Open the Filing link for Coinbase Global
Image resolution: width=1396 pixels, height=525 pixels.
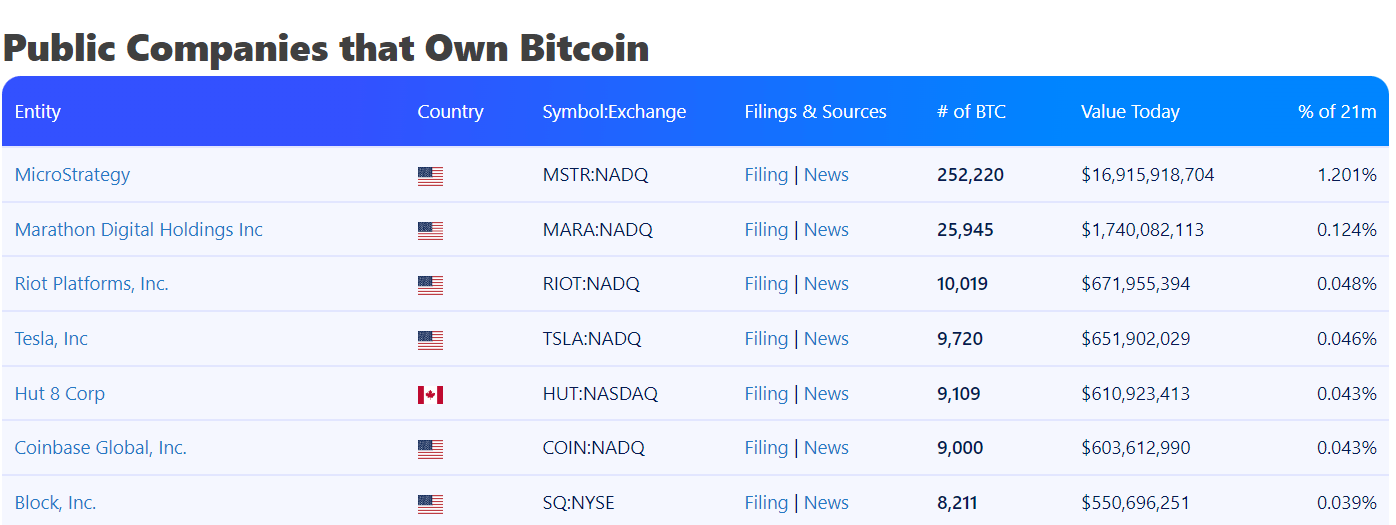[766, 448]
